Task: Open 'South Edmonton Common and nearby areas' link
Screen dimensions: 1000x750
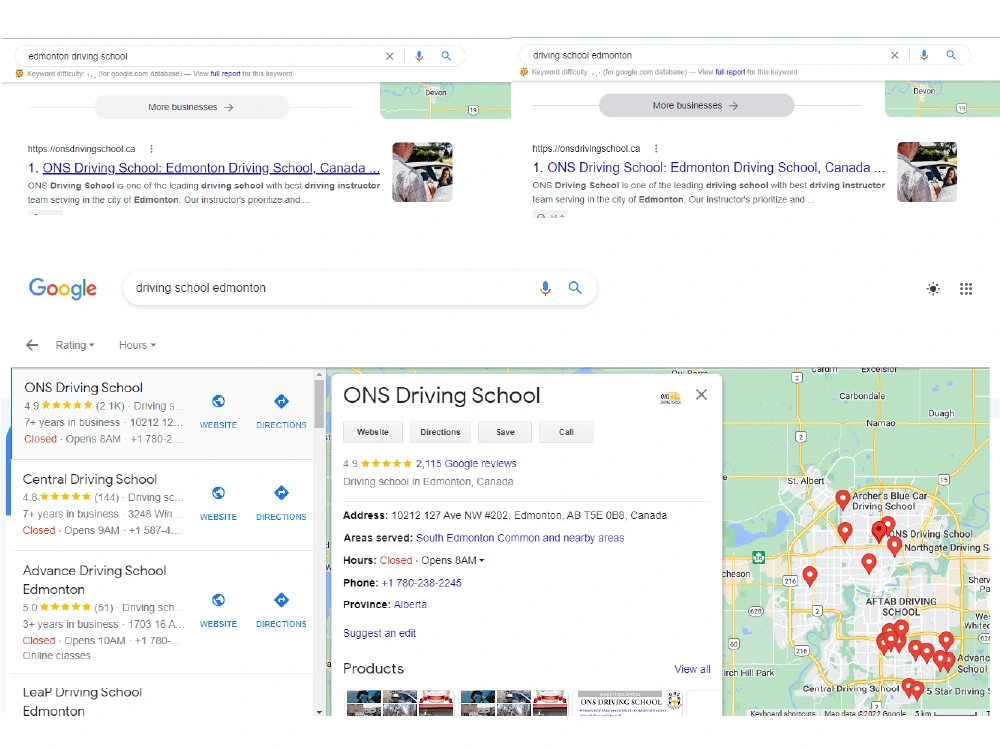Action: click(x=520, y=538)
